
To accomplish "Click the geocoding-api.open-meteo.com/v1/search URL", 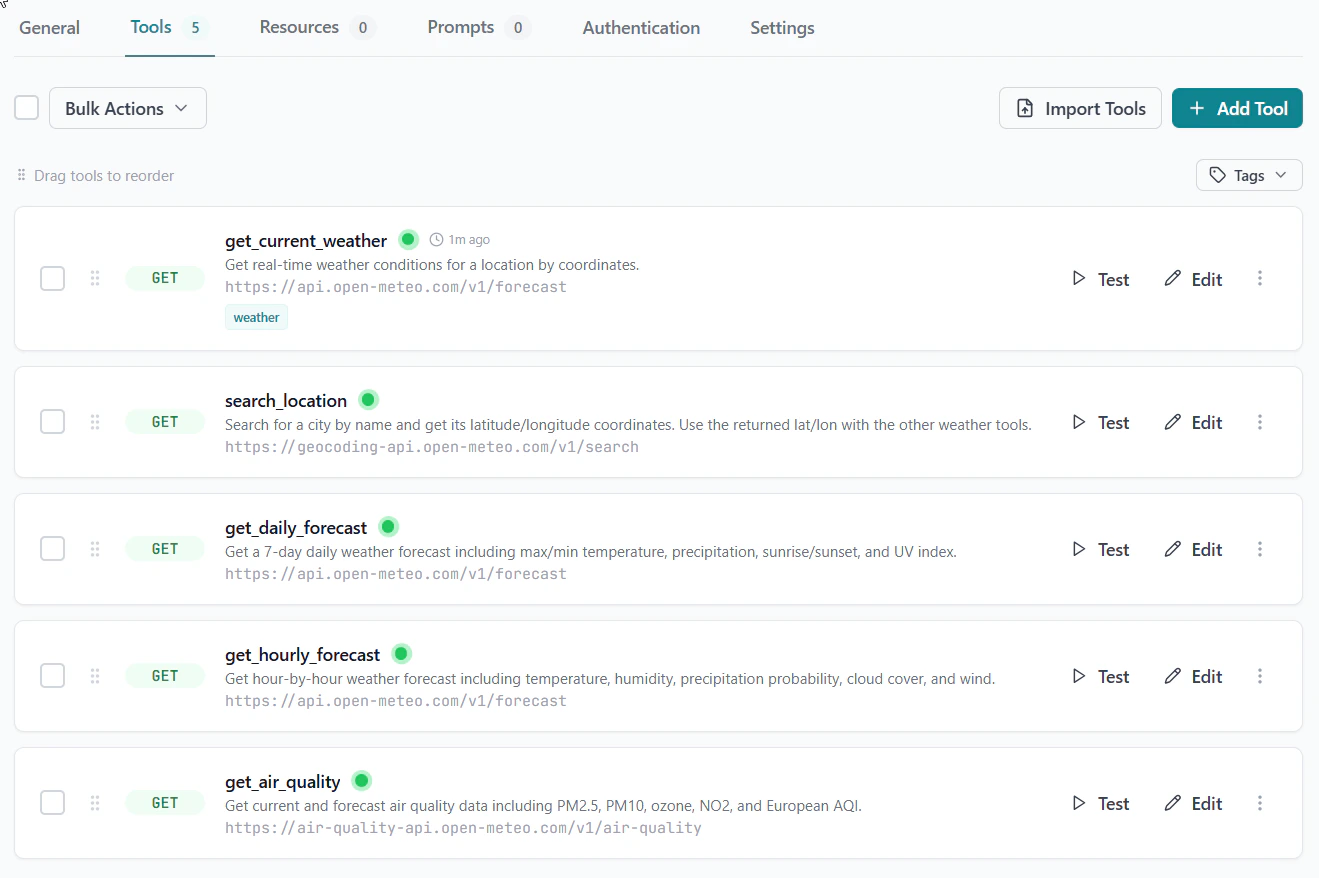I will 432,447.
